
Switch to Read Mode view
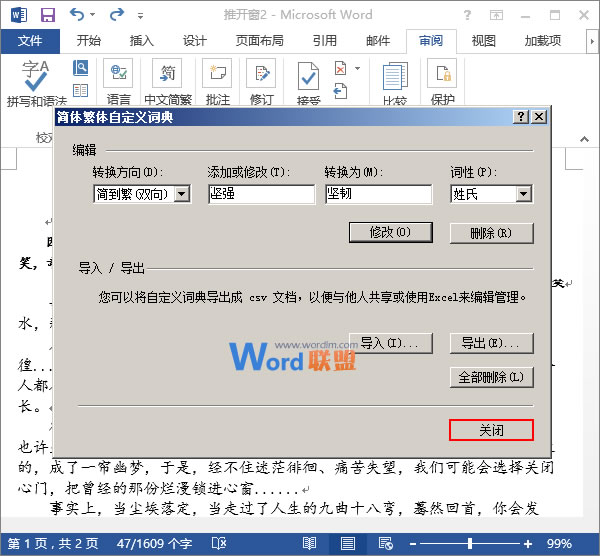coord(309,543)
